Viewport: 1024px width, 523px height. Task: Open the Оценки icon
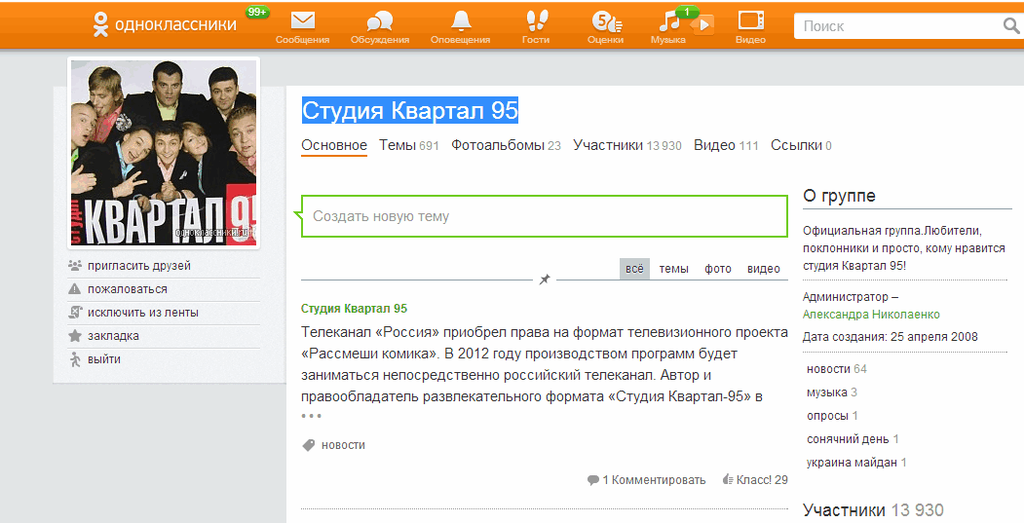[606, 22]
